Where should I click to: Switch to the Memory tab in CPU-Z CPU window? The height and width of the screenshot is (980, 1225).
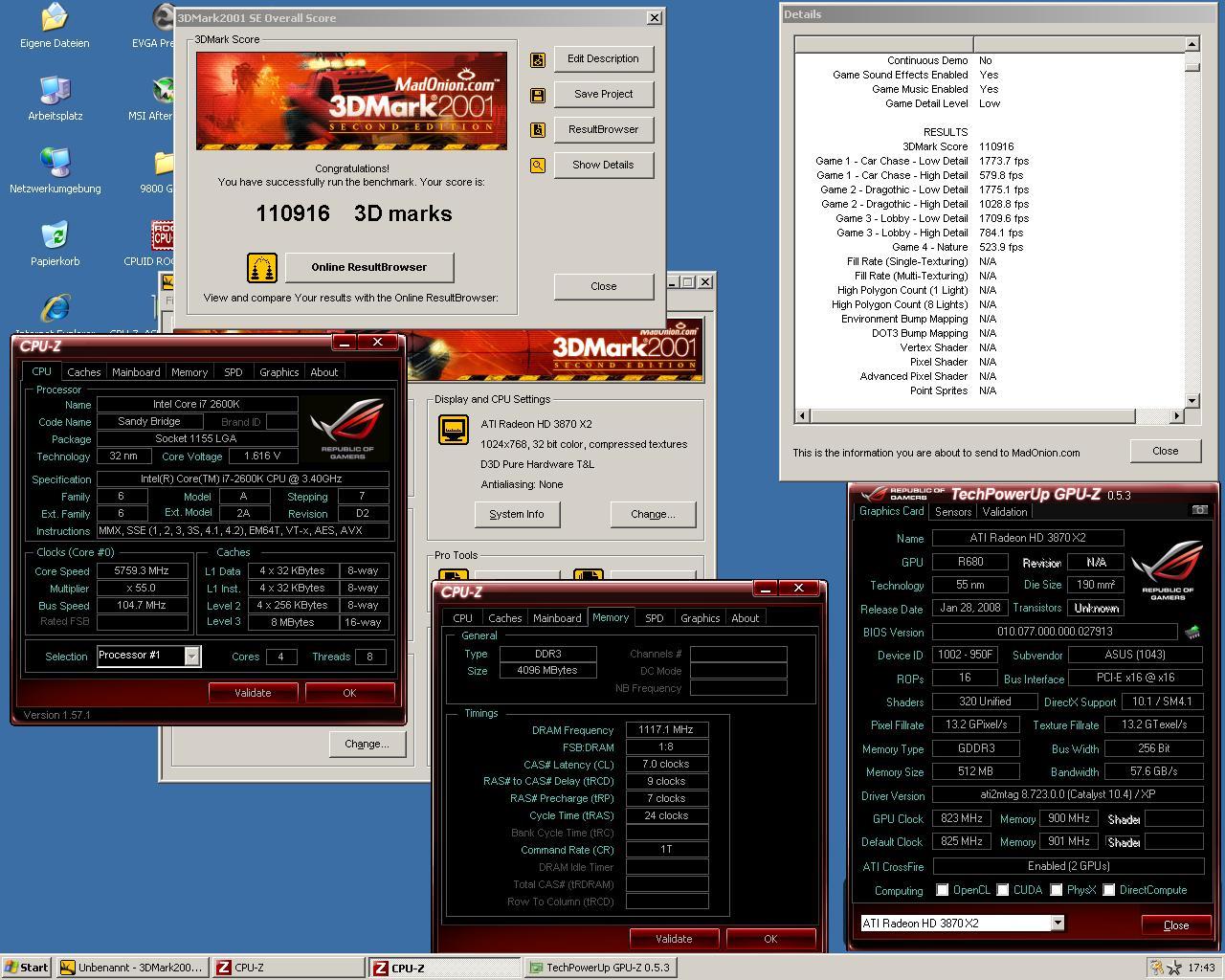tap(189, 372)
